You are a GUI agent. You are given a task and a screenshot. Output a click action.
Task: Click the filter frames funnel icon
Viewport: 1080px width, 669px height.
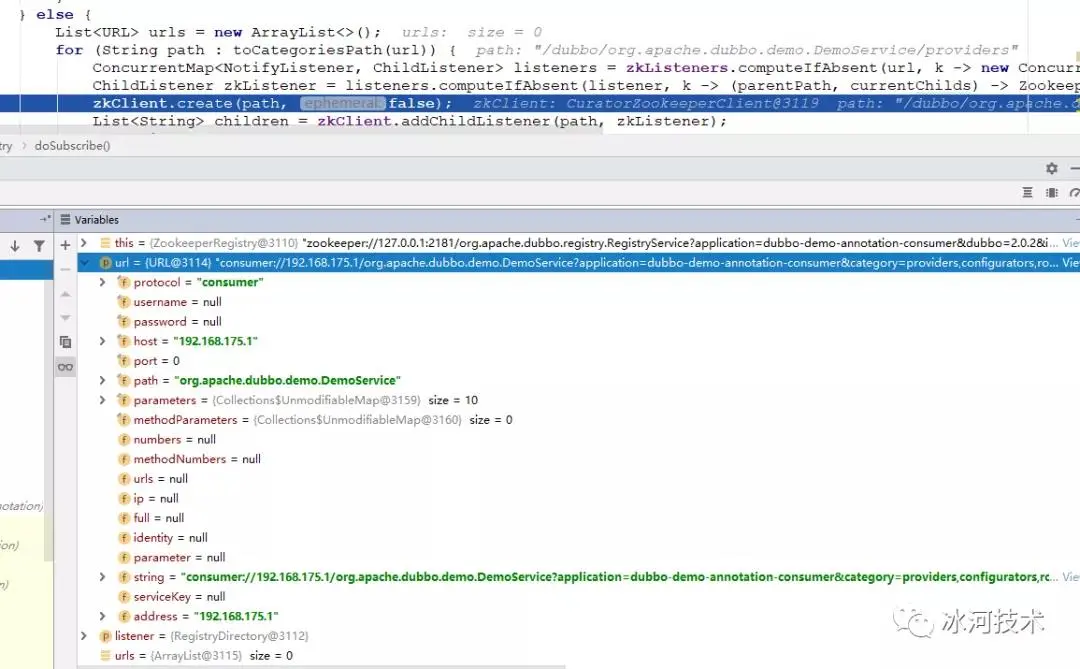click(x=39, y=246)
